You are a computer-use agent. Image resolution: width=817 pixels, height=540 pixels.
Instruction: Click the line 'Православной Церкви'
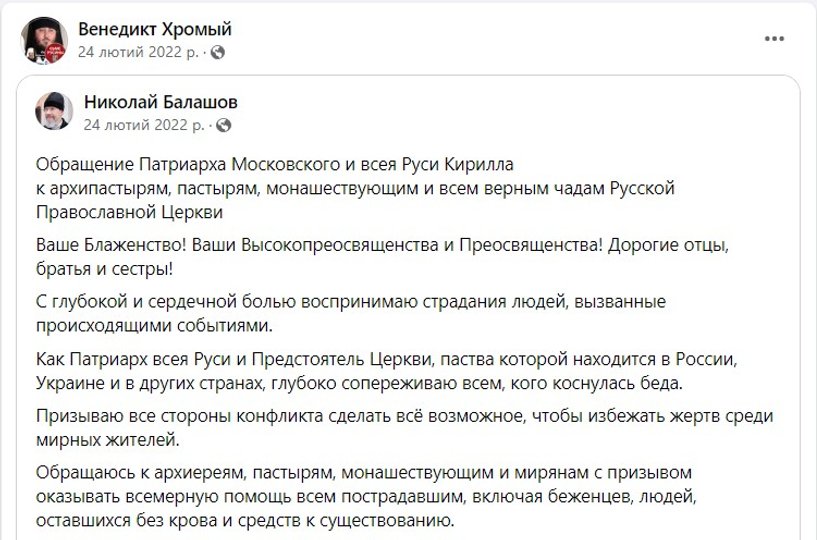coord(129,212)
